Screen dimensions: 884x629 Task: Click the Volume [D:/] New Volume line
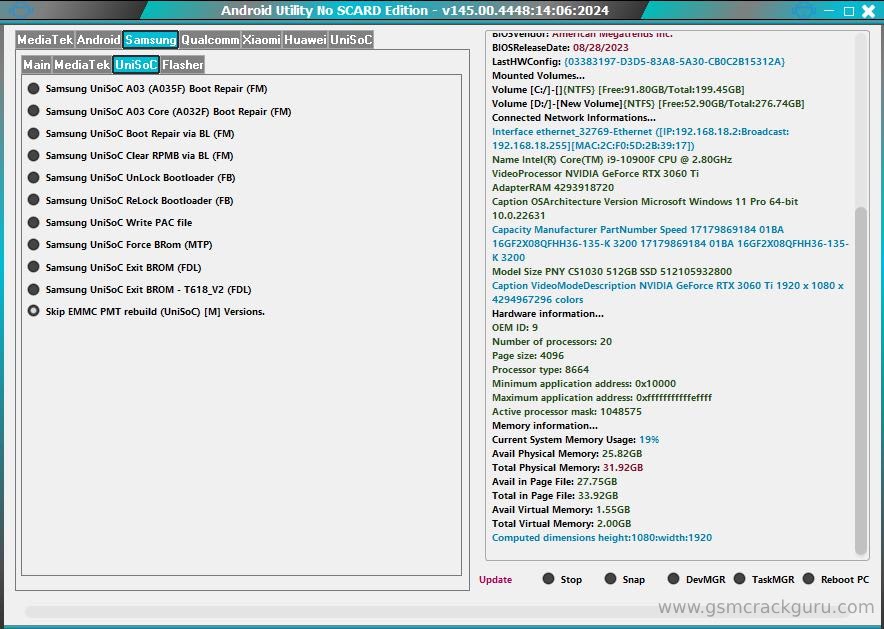pyautogui.click(x=648, y=104)
